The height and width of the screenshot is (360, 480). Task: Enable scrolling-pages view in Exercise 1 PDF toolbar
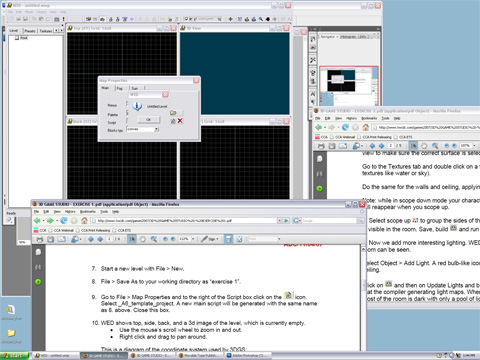pos(228,239)
